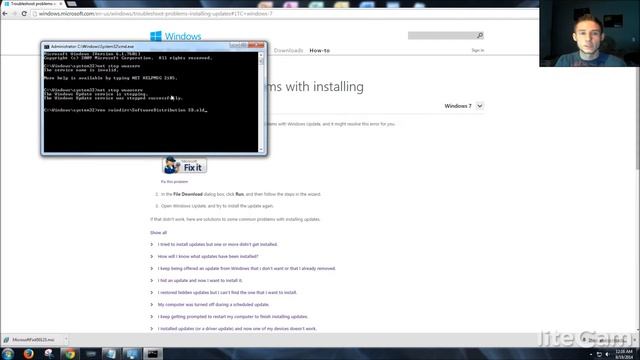Open the Action Center flag icon in tray
The image size is (640, 360).
(599, 354)
